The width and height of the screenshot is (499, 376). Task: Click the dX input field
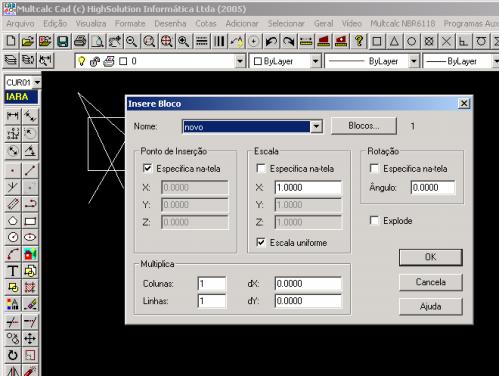[x=308, y=284]
